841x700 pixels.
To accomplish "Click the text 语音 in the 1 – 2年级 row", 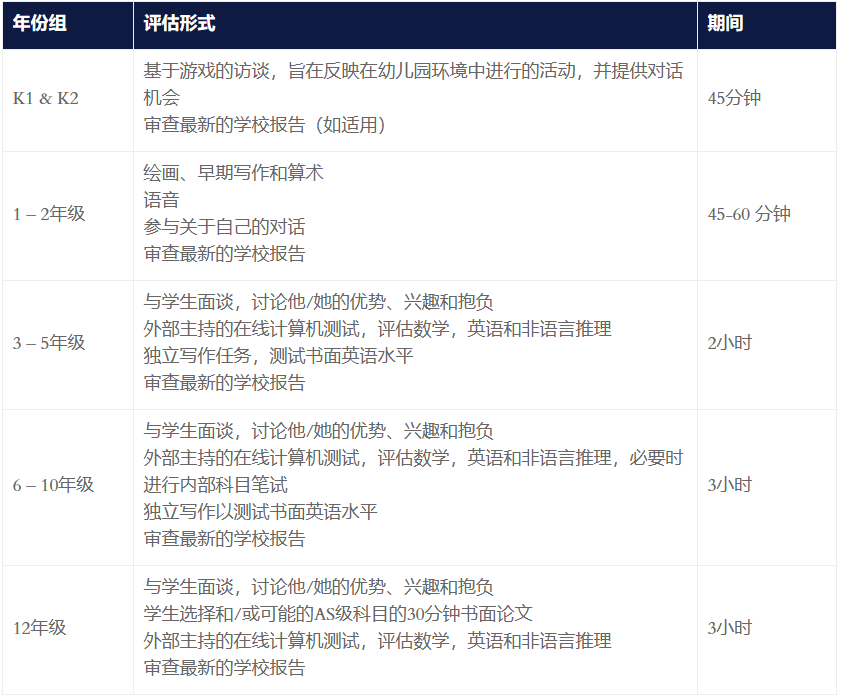I will [159, 203].
